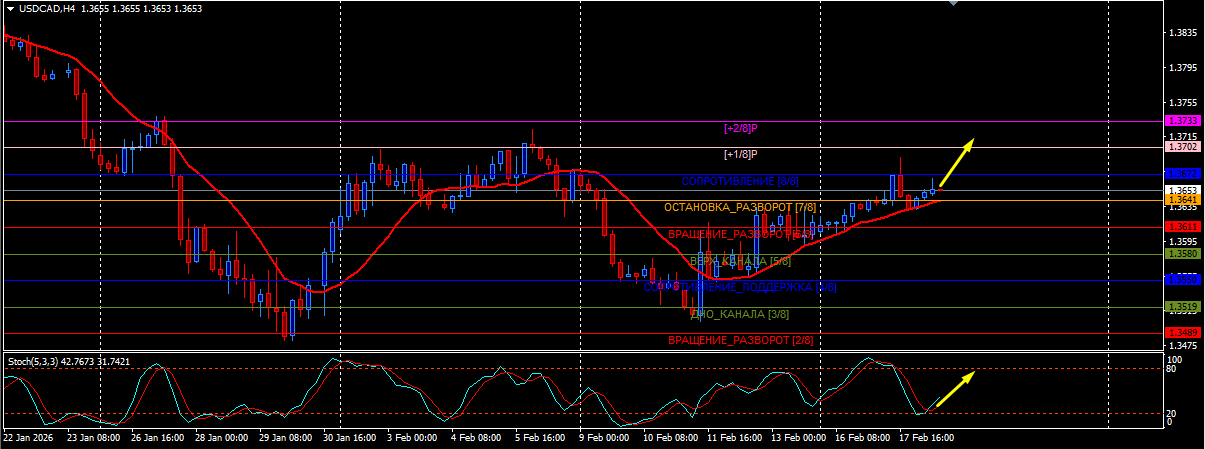Click the 11 Feb 16:00 time label
The width and height of the screenshot is (1205, 449).
733,437
